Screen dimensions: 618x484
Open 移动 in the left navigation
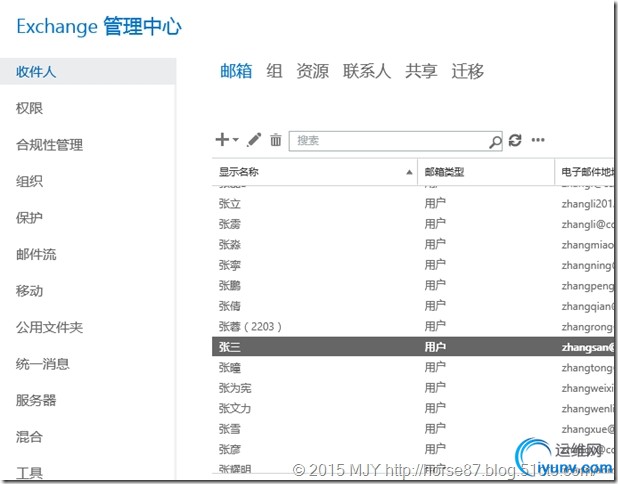[29, 291]
